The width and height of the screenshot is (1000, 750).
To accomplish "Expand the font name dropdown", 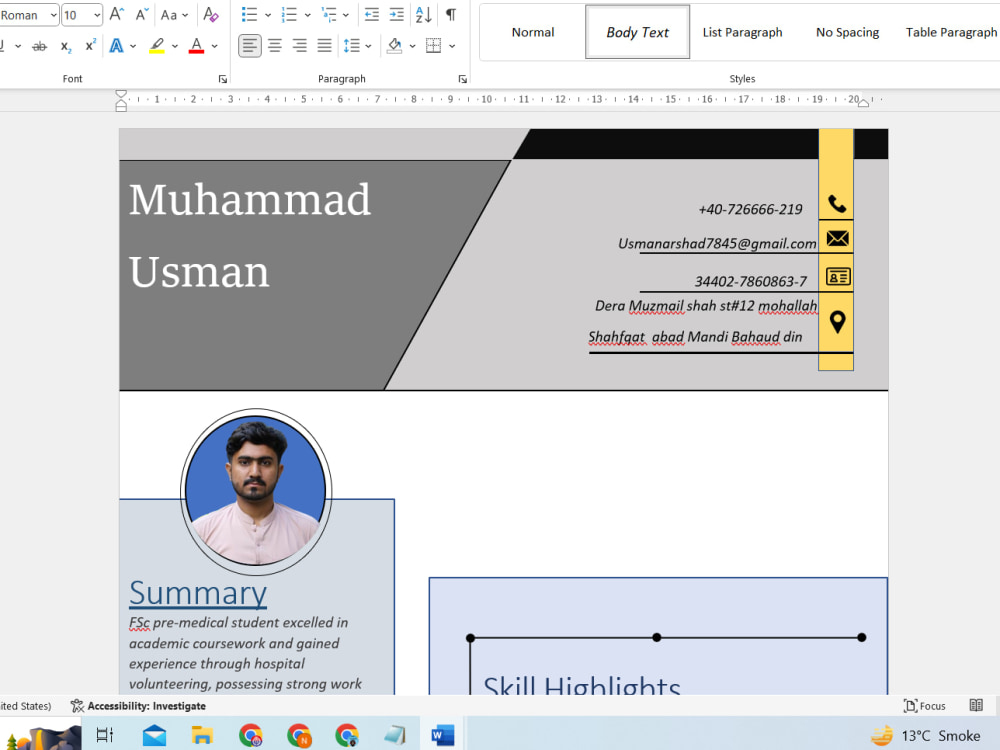I will click(54, 15).
